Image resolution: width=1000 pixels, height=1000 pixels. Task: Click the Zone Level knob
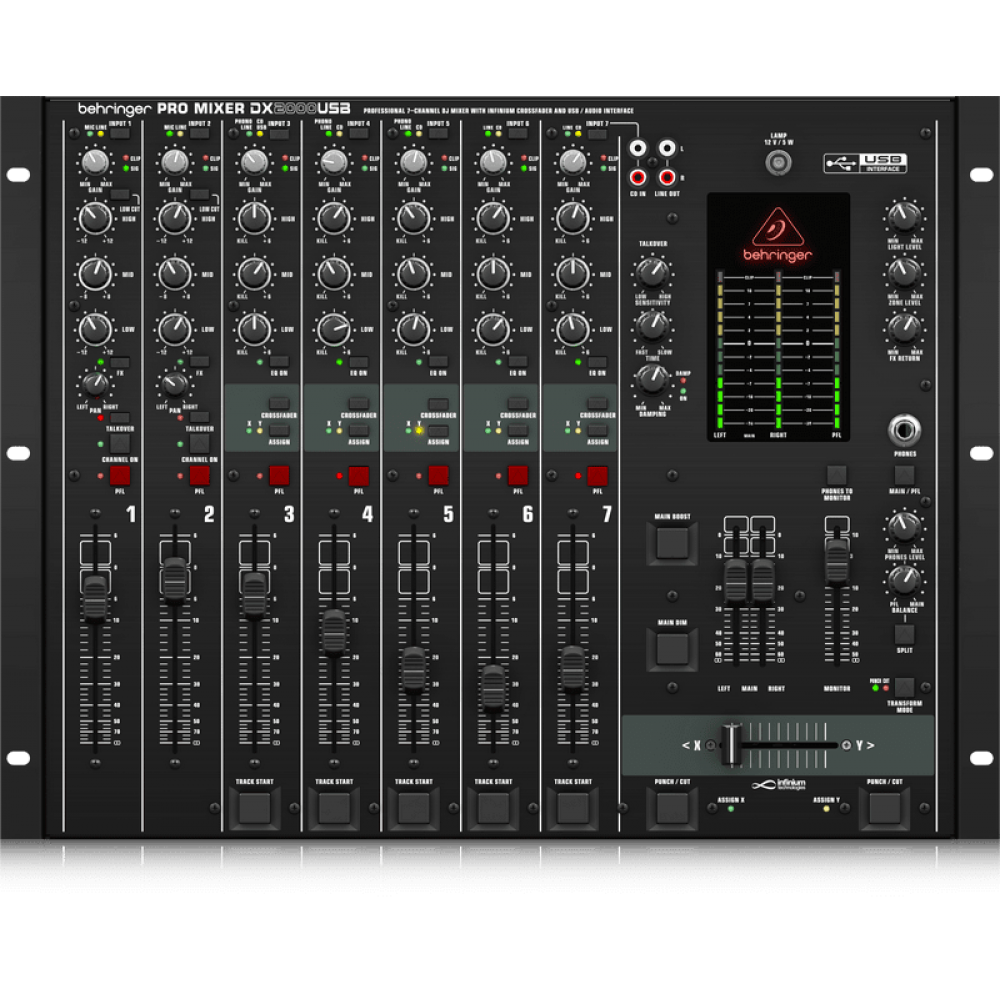[904, 272]
